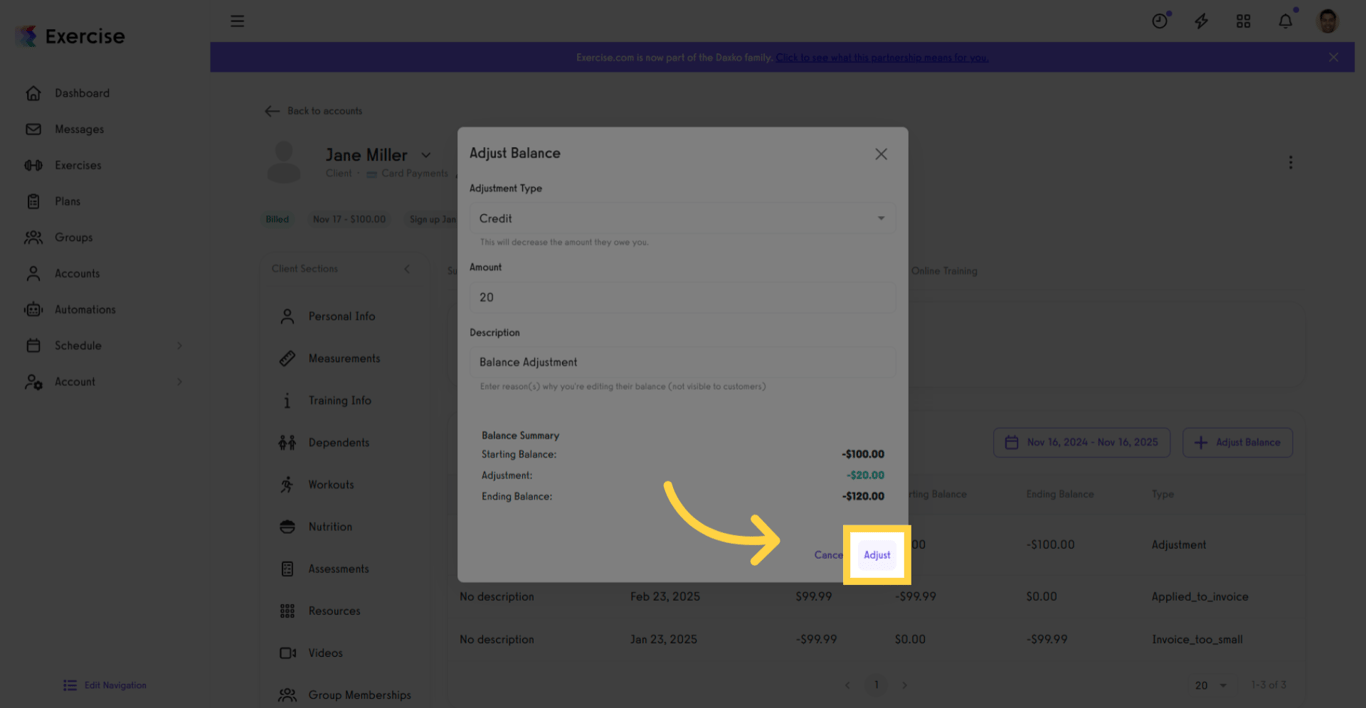Image resolution: width=1366 pixels, height=708 pixels.
Task: Click the Description input field
Action: tap(682, 361)
